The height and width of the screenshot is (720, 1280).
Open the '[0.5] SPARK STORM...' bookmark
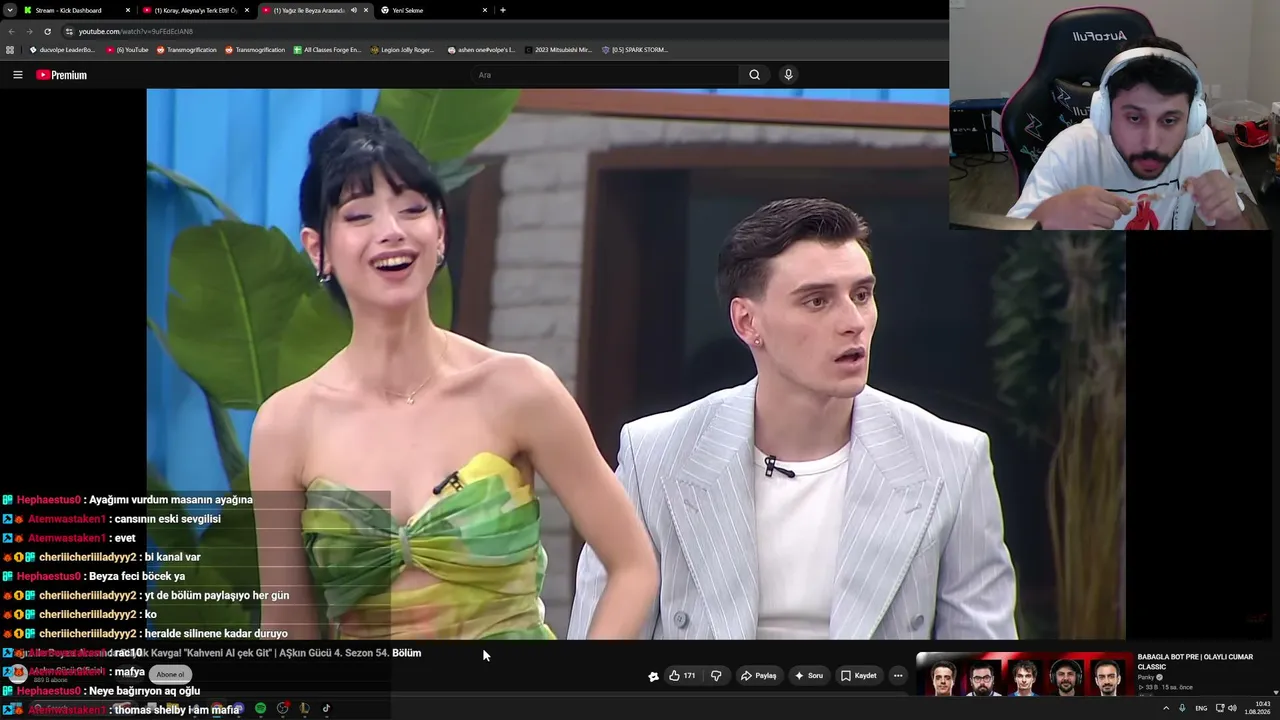tap(634, 50)
